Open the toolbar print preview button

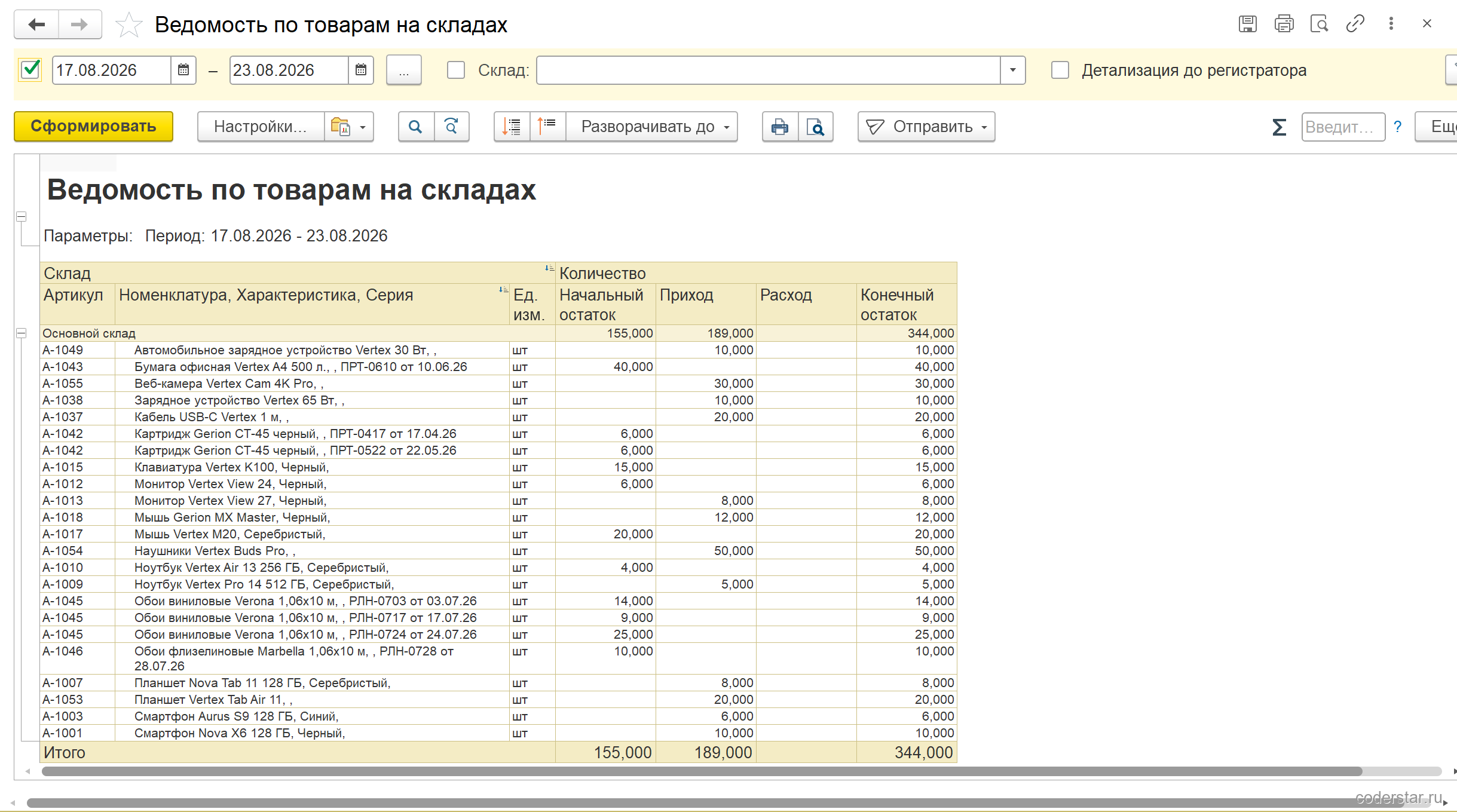816,127
